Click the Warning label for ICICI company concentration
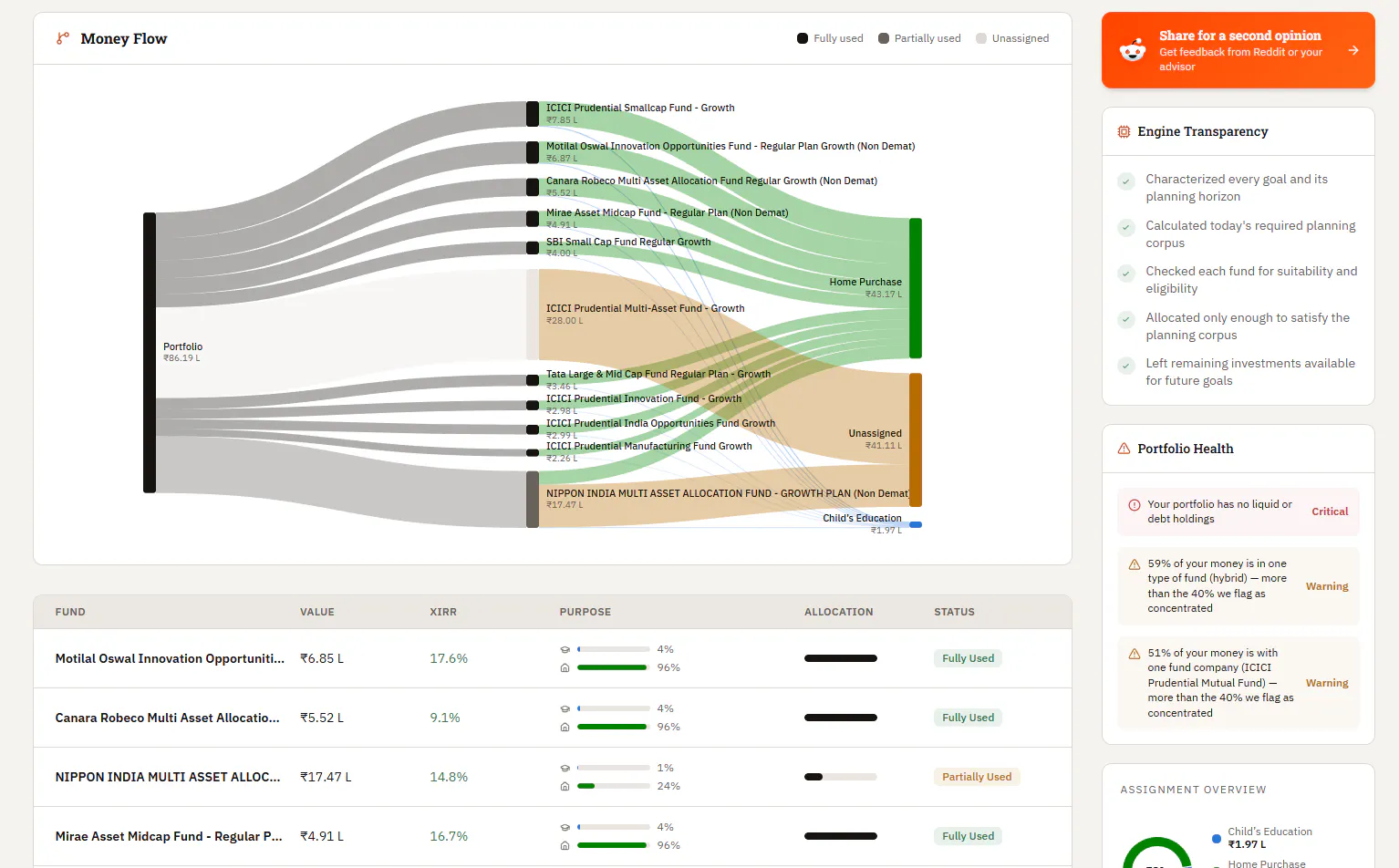Image resolution: width=1399 pixels, height=868 pixels. click(1327, 683)
